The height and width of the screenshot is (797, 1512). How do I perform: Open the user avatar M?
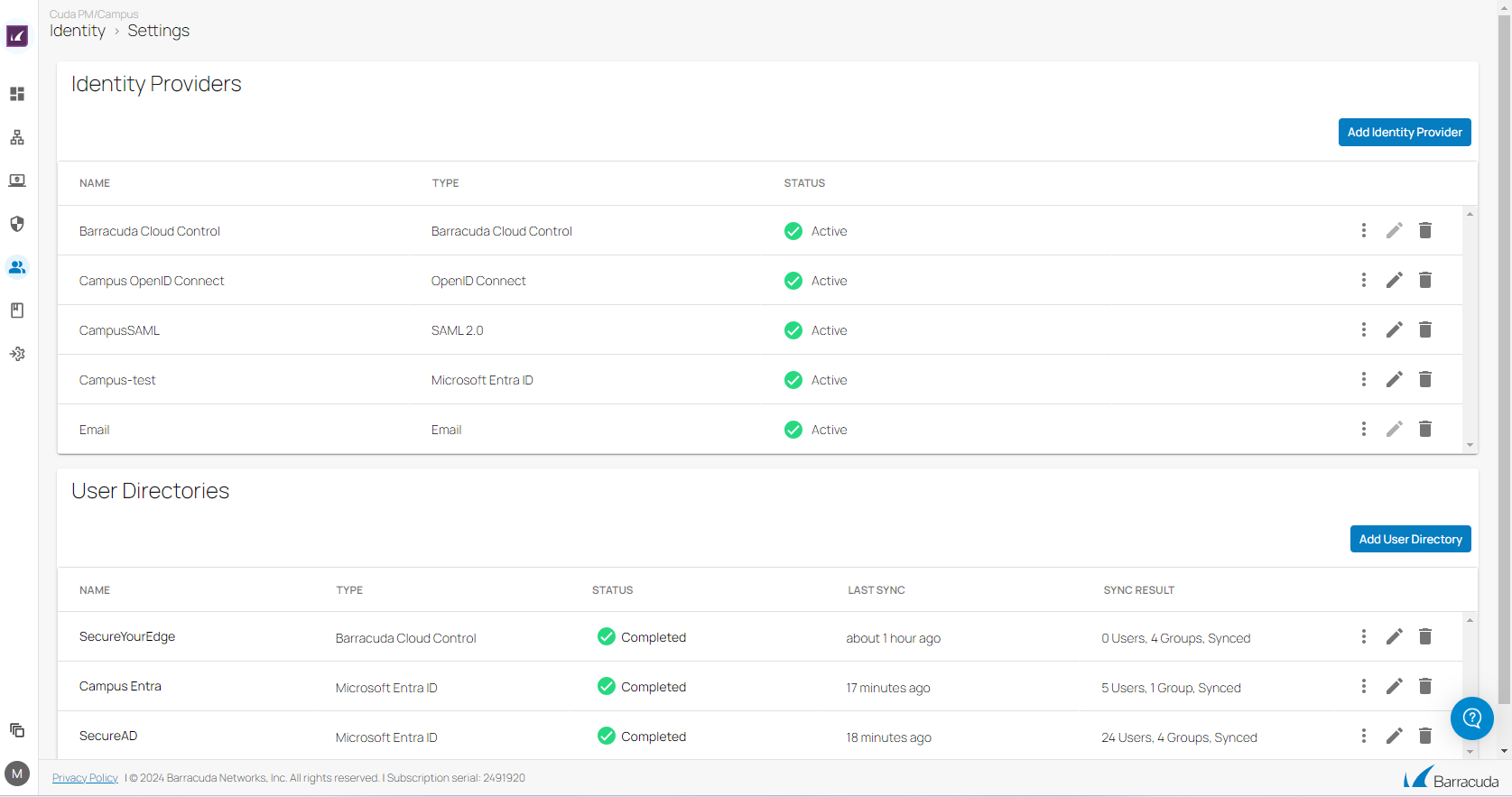click(17, 774)
